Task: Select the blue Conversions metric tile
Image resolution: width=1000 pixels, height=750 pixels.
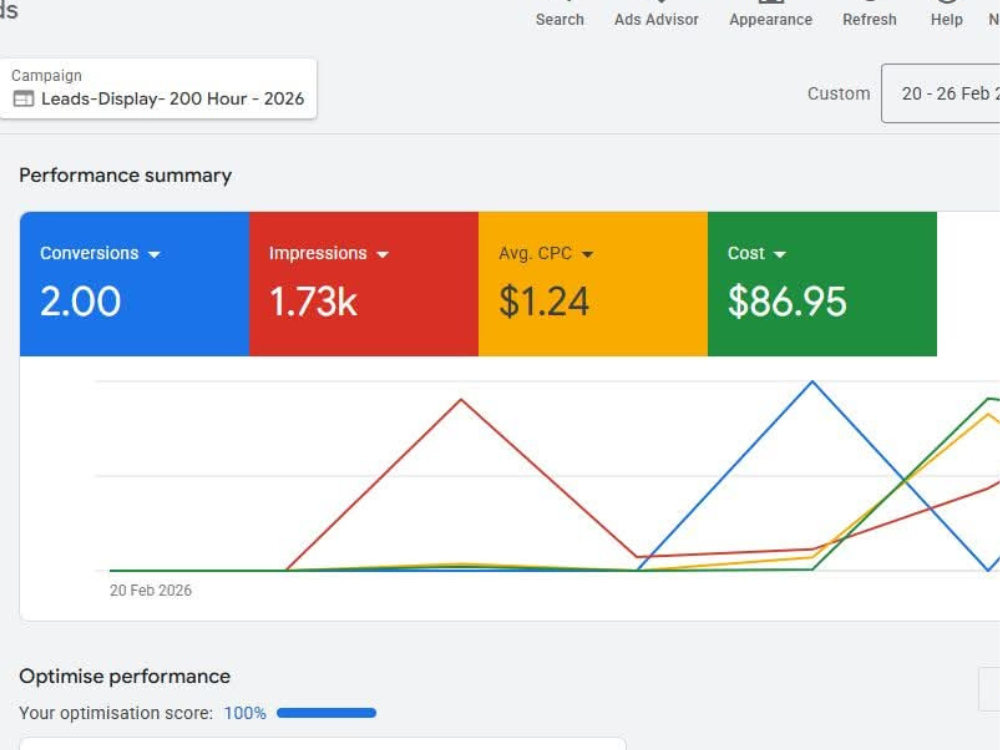Action: click(135, 284)
